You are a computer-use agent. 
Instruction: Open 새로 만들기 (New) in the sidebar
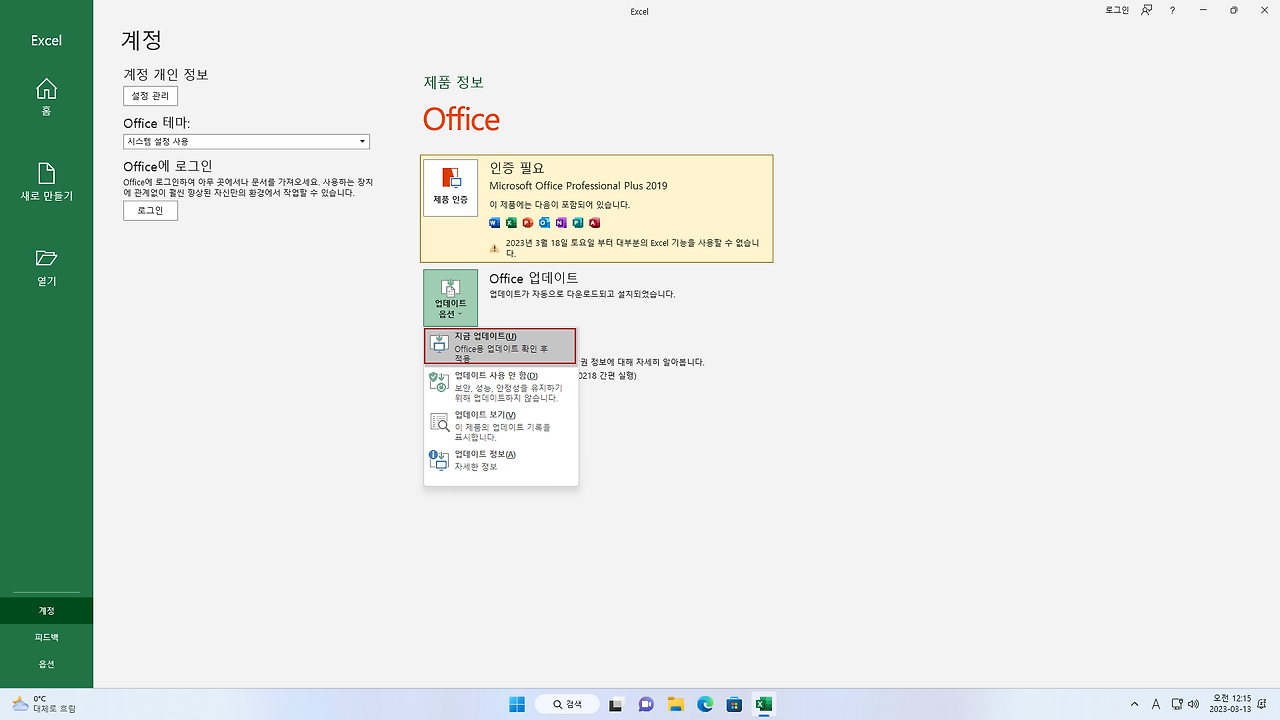tap(46, 181)
